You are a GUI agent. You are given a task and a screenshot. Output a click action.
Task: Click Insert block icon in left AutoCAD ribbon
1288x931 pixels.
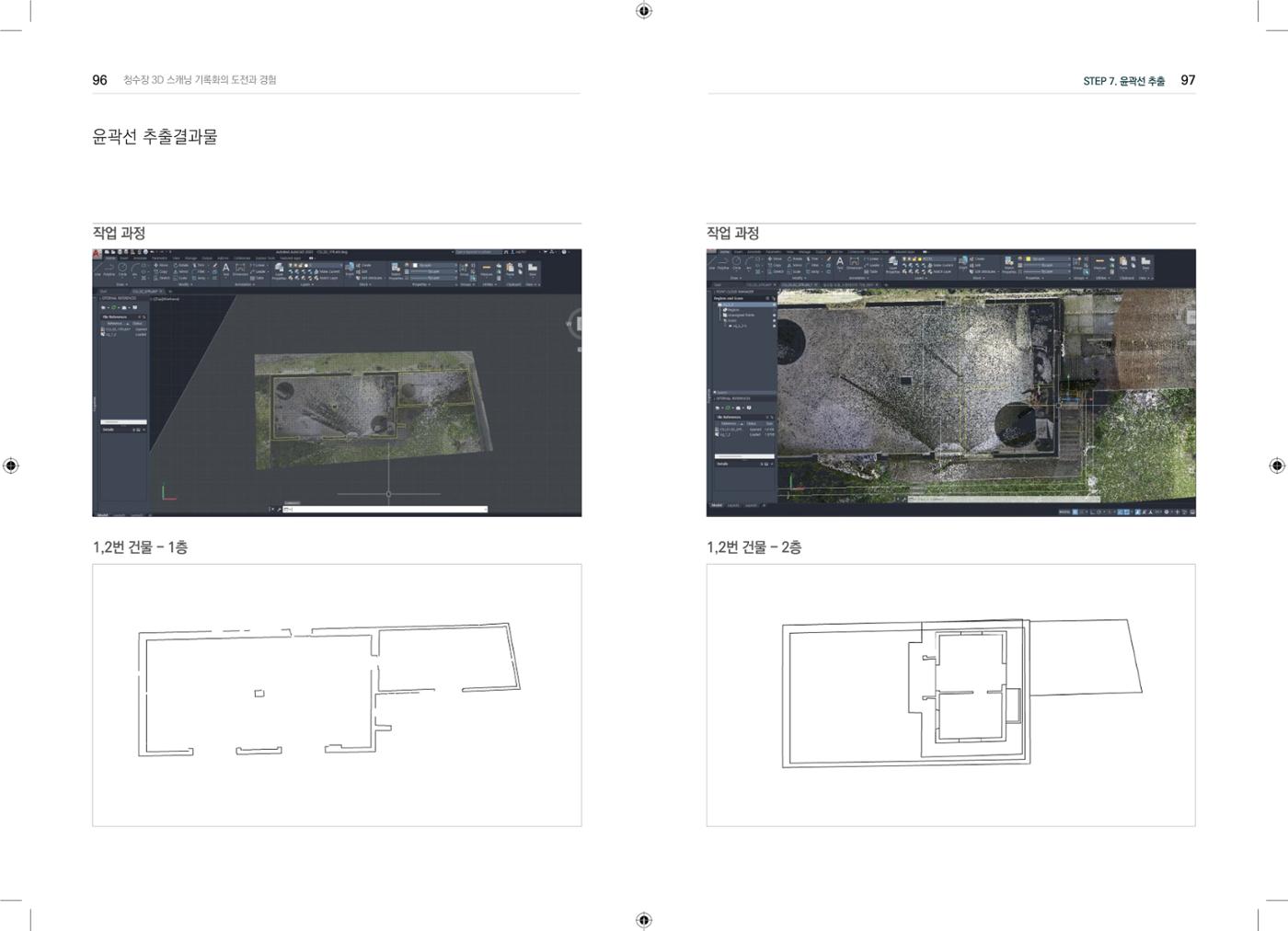coord(350,269)
